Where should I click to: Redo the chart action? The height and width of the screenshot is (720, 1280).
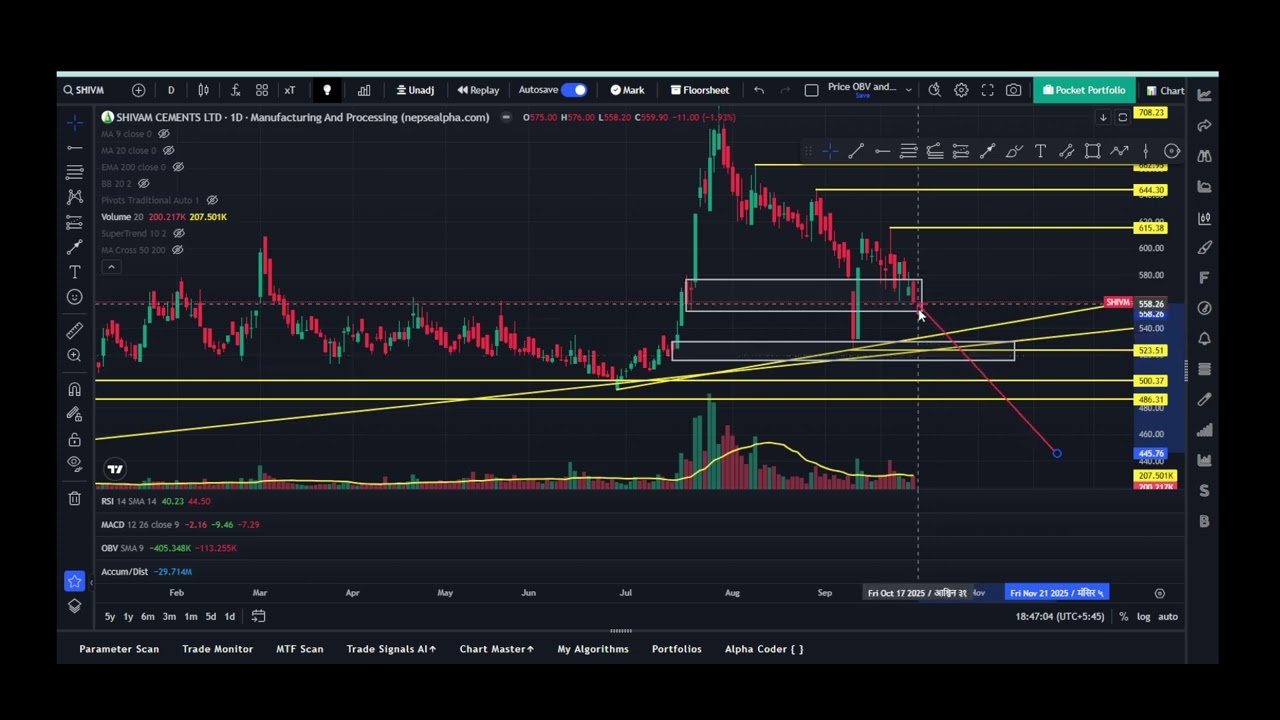coord(785,90)
